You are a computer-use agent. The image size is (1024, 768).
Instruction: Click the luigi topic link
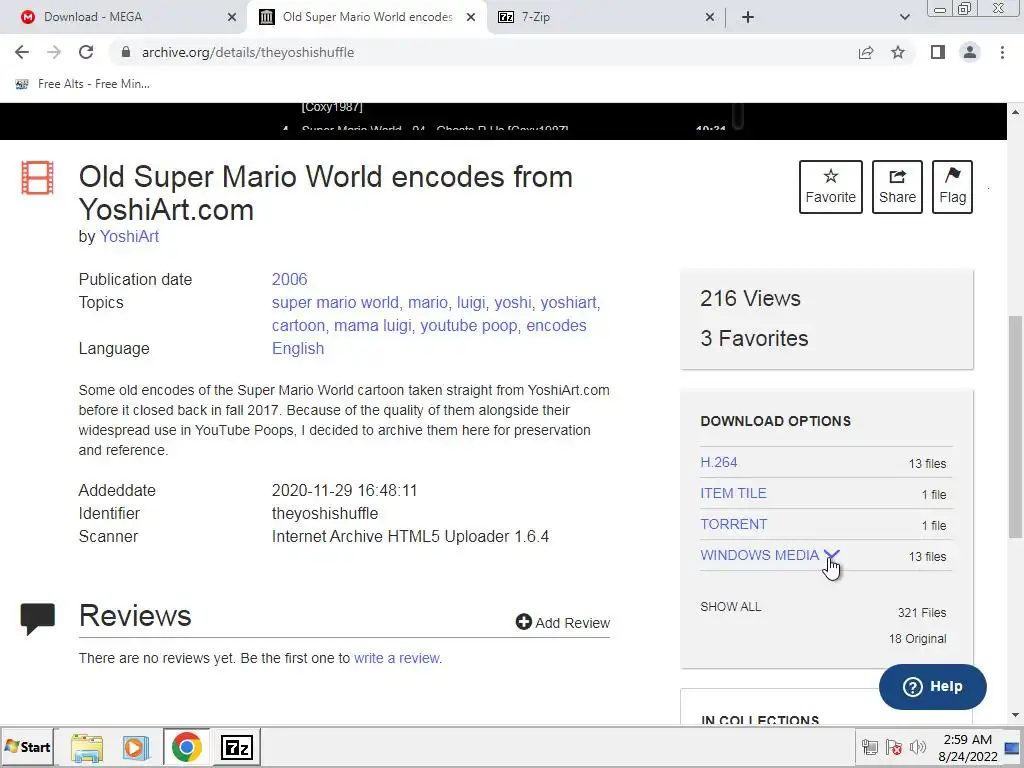pos(471,302)
